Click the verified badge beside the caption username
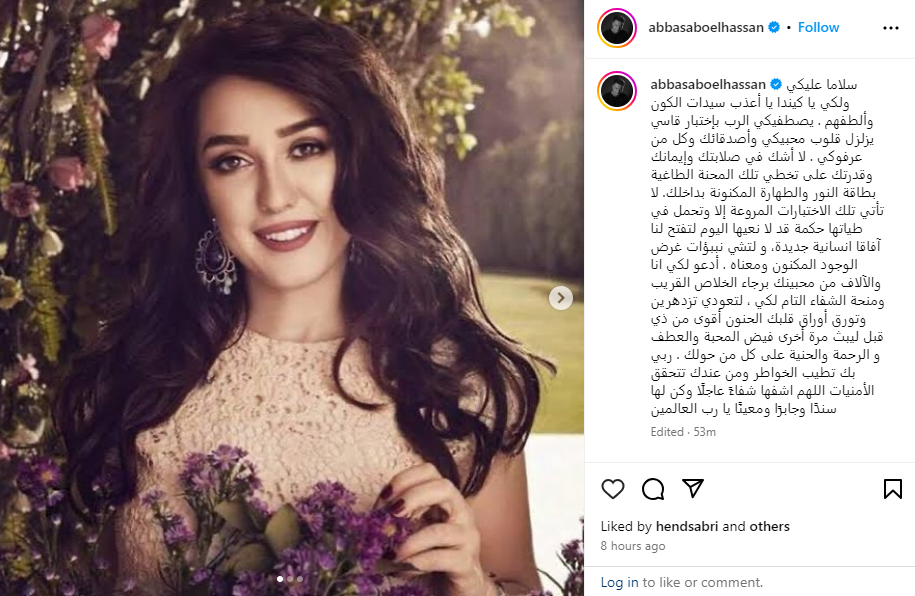The width and height of the screenshot is (915, 596). (x=776, y=85)
